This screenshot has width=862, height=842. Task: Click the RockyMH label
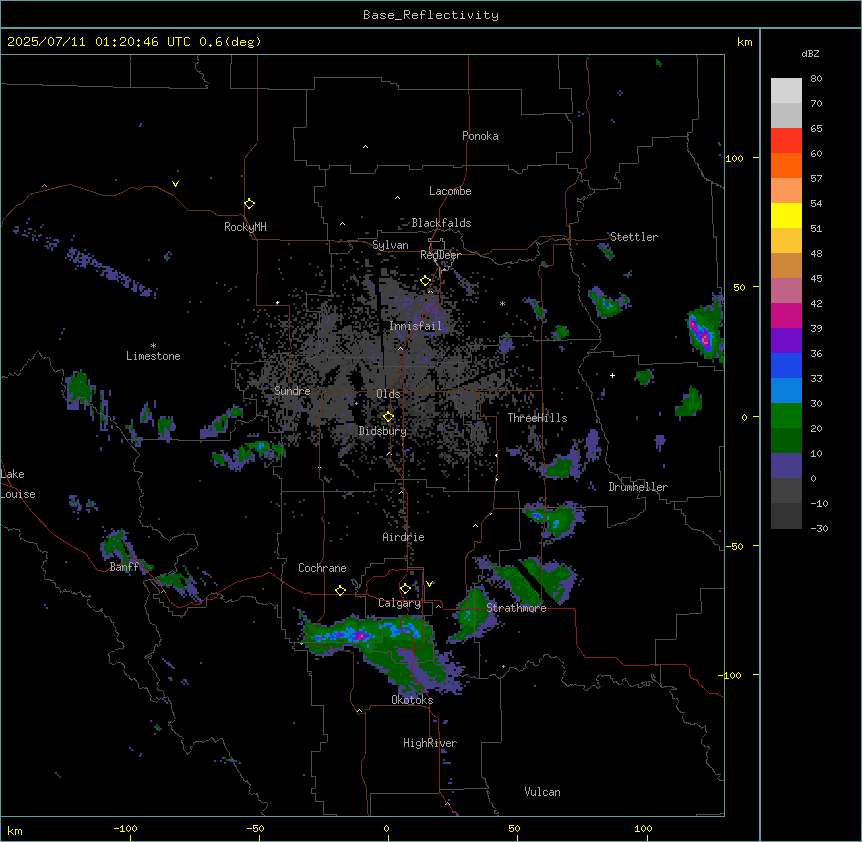[245, 227]
